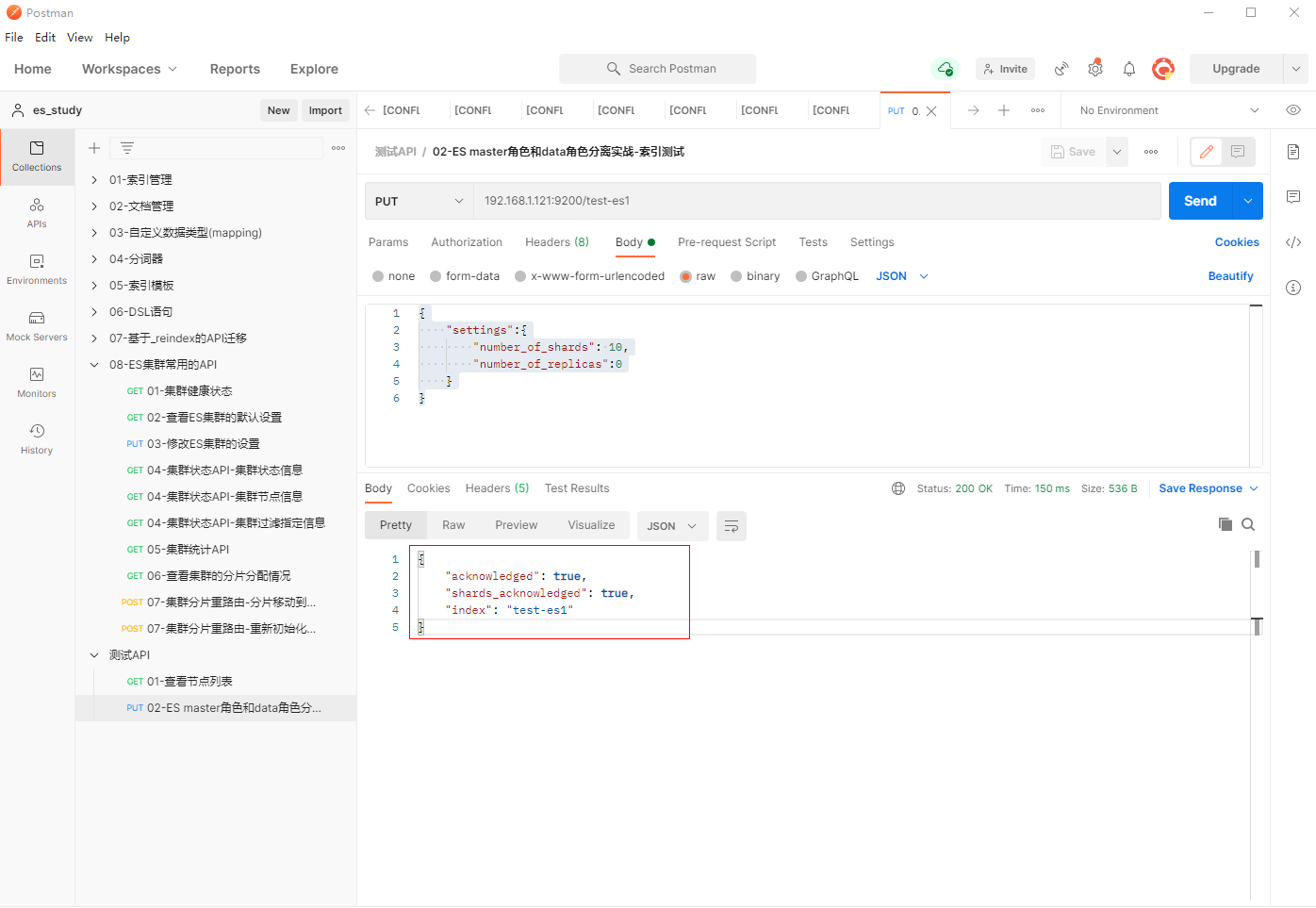This screenshot has height=908, width=1316.
Task: Copy response body with copy icon
Action: point(1225,524)
